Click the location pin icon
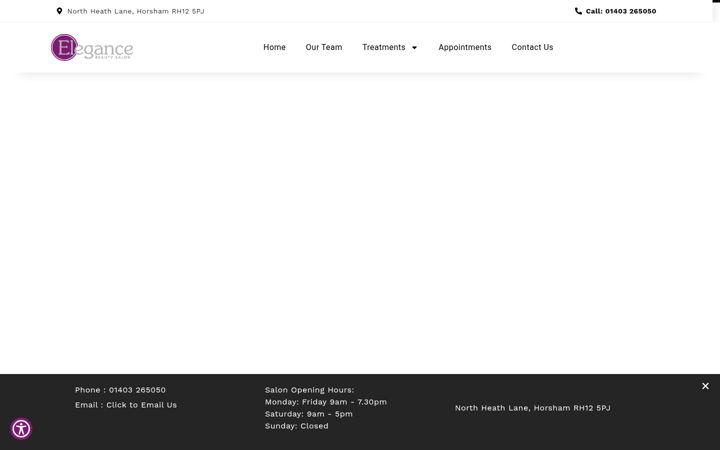 (59, 11)
